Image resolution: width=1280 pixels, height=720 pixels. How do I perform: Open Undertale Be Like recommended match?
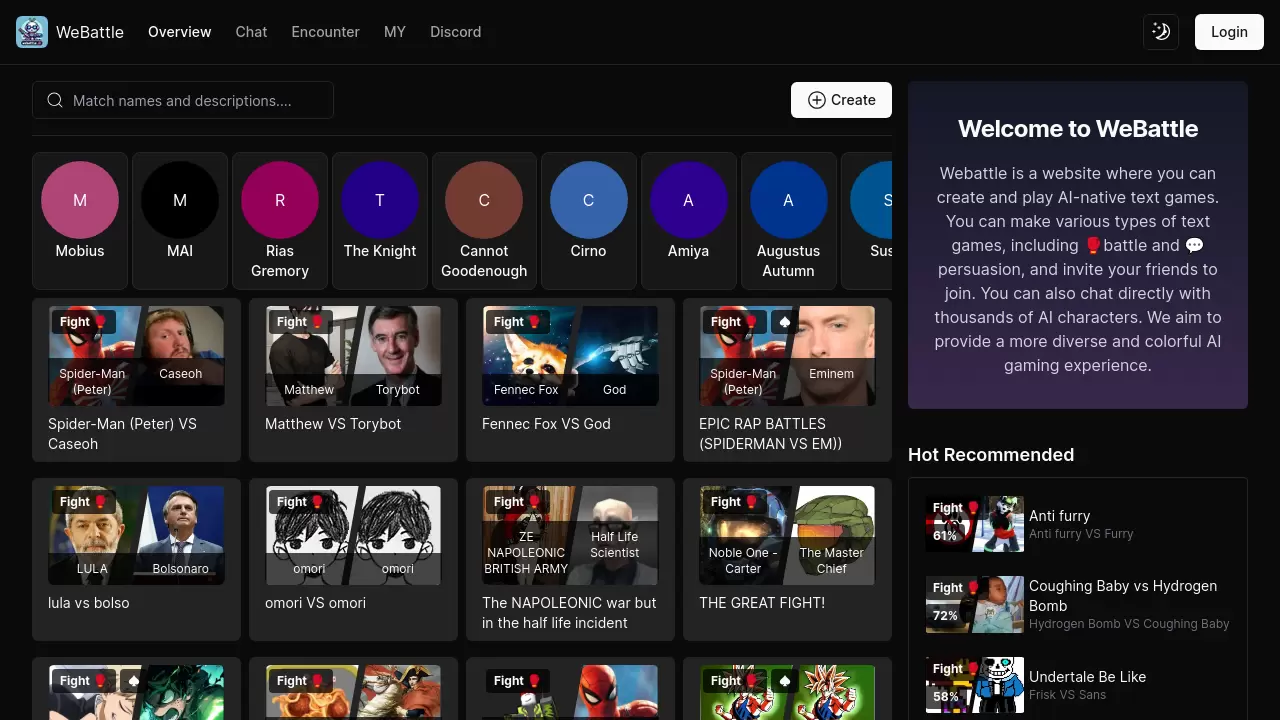[1078, 685]
